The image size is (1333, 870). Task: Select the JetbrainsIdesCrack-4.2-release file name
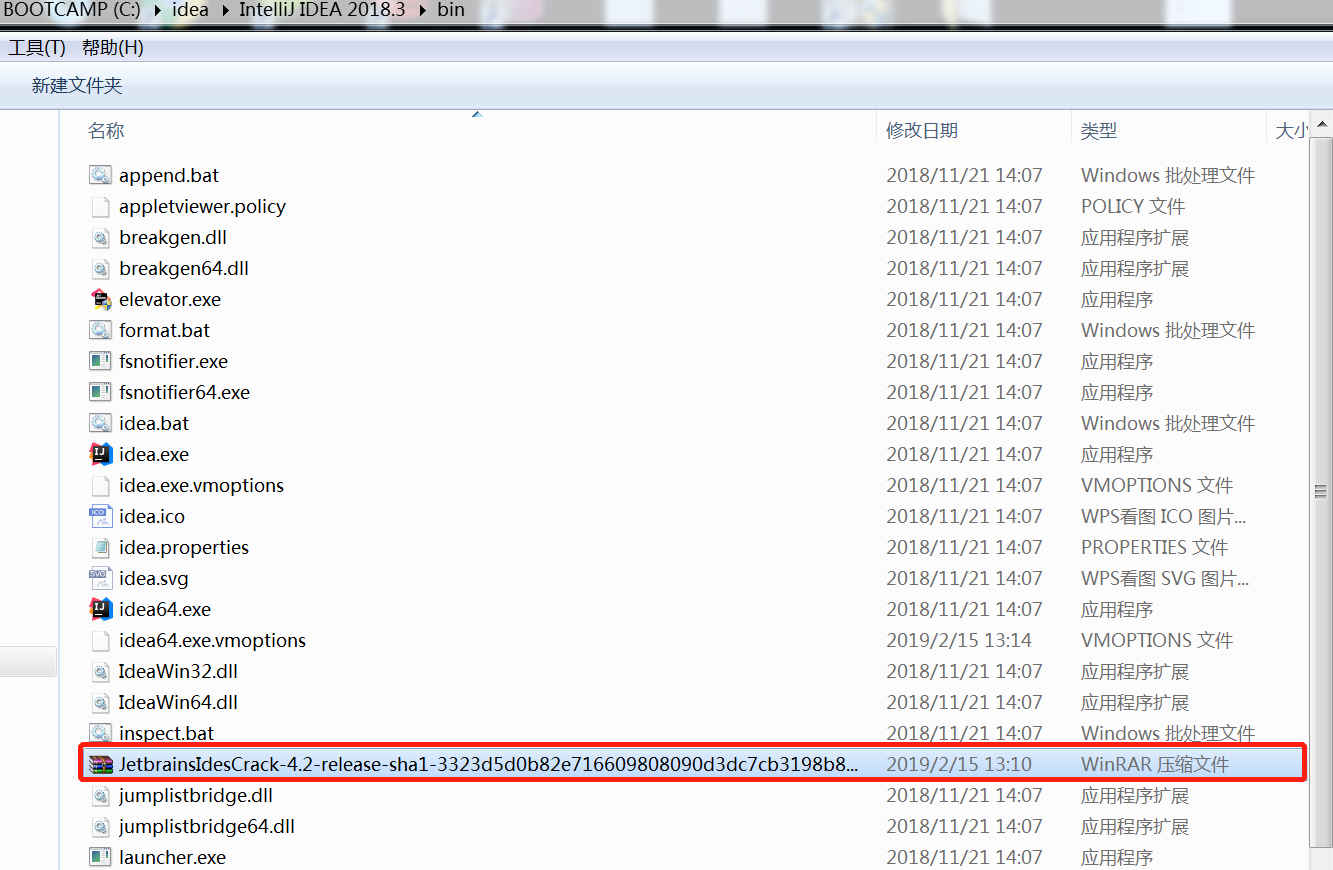[x=488, y=764]
